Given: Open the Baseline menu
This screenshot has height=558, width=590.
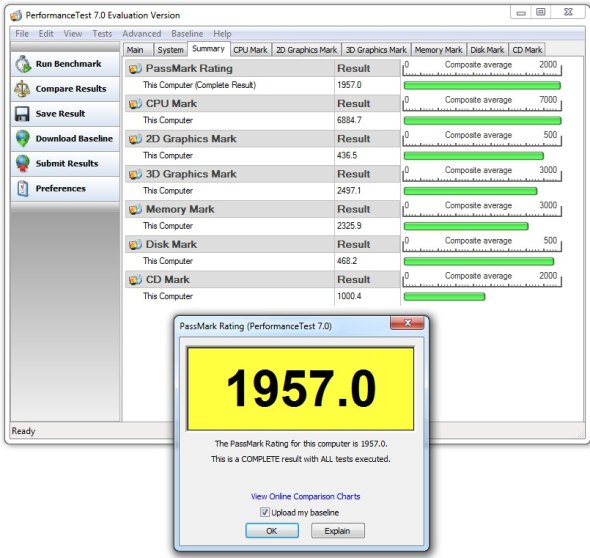Looking at the screenshot, I should tap(187, 34).
